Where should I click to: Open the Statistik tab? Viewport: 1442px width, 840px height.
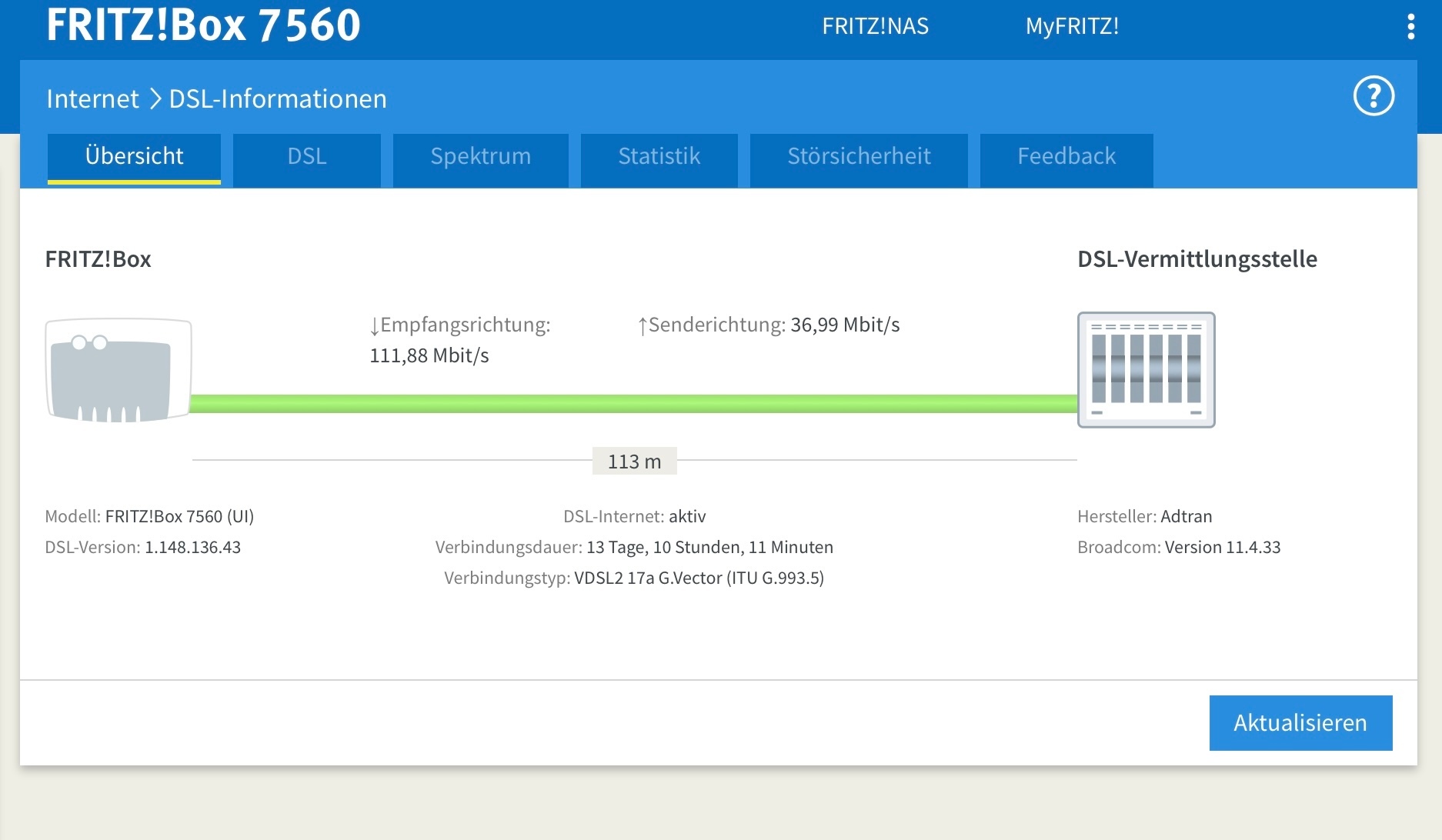point(659,159)
